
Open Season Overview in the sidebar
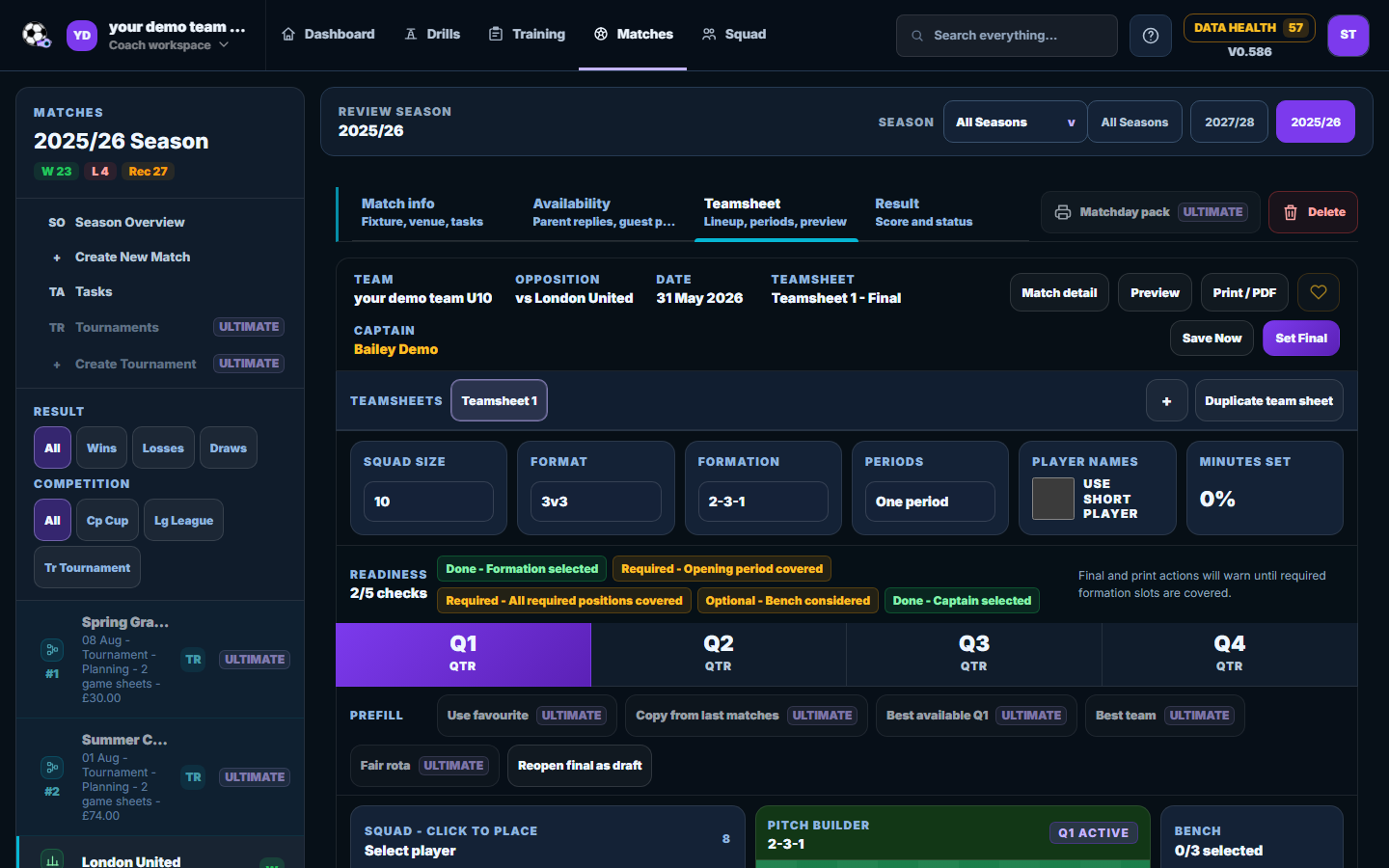[x=159, y=222]
